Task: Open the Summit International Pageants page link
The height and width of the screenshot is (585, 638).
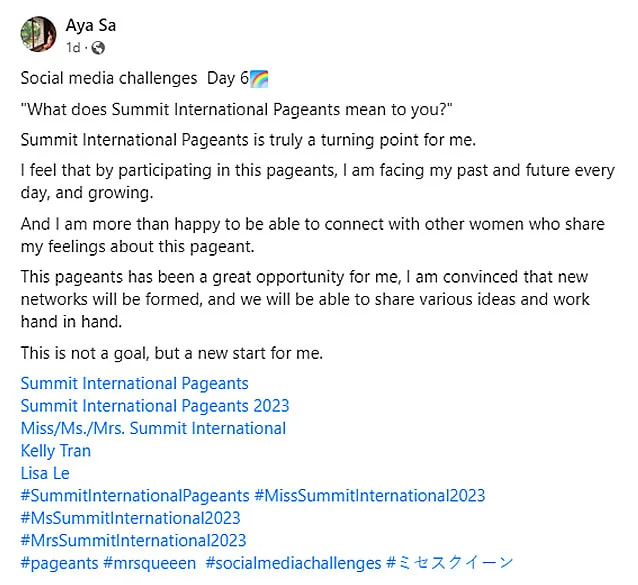Action: [134, 384]
